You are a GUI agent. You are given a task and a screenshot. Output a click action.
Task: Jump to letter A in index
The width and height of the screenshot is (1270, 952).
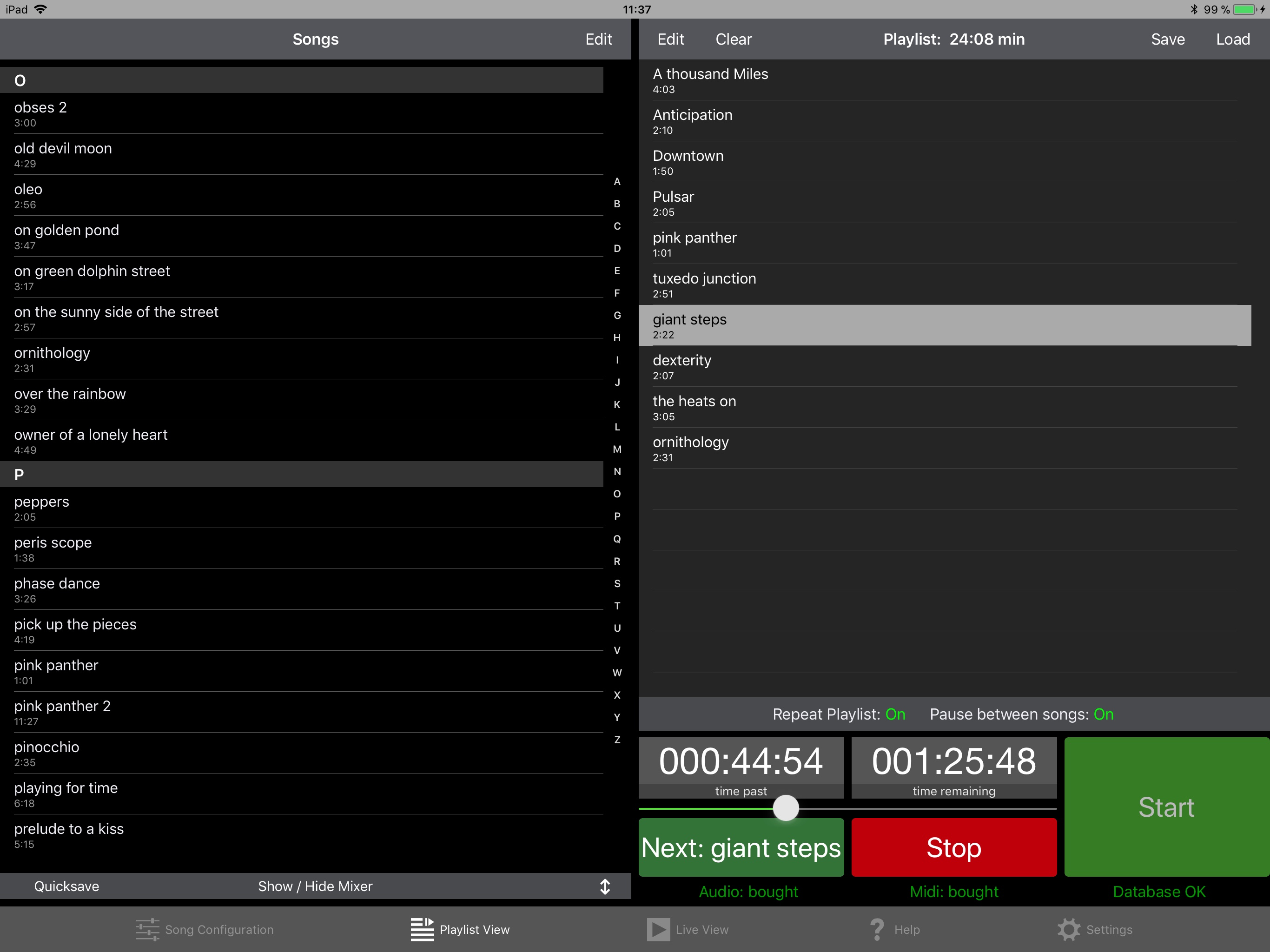point(617,181)
